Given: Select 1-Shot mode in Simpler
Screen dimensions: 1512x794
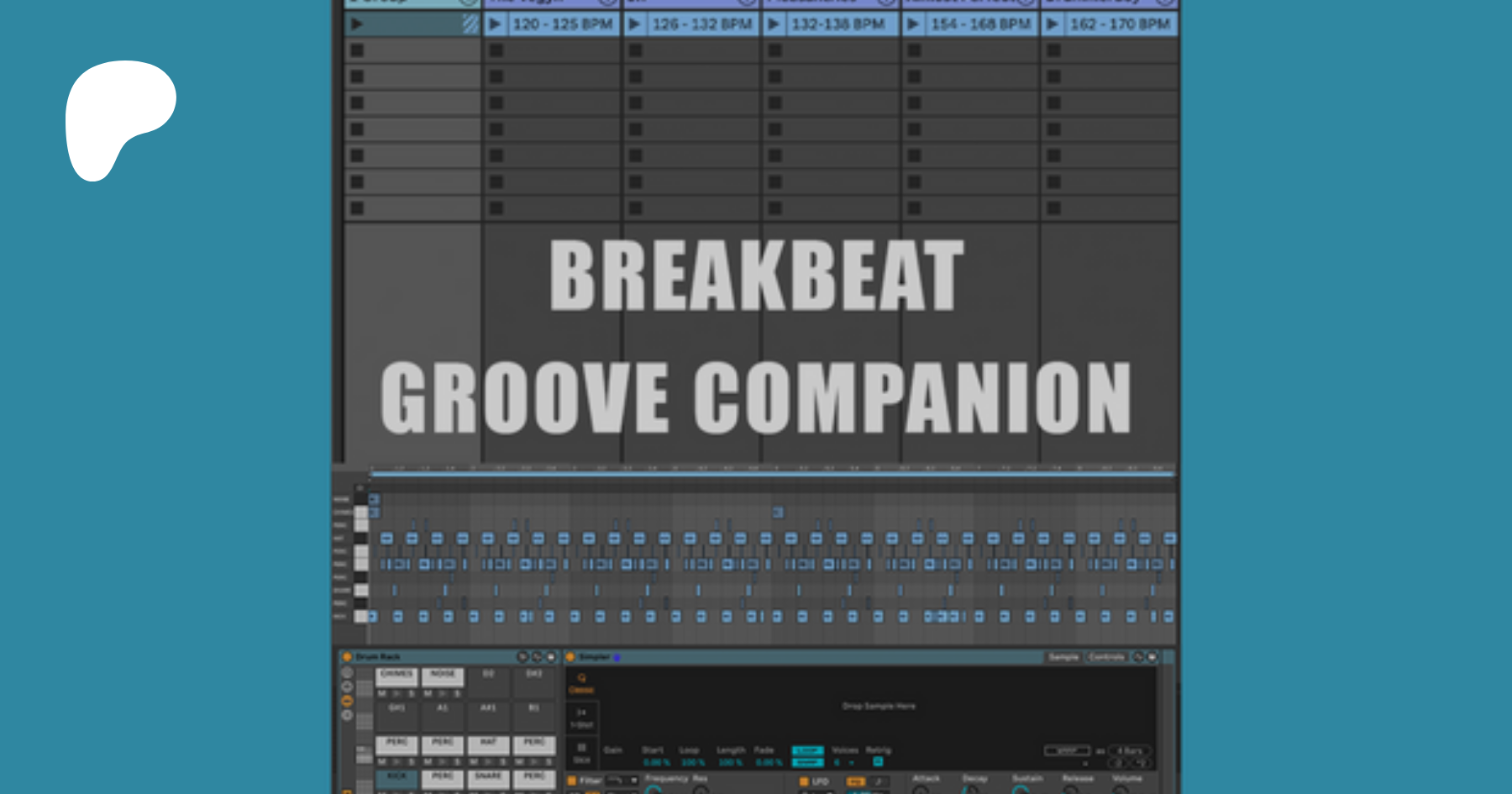Looking at the screenshot, I should (581, 718).
